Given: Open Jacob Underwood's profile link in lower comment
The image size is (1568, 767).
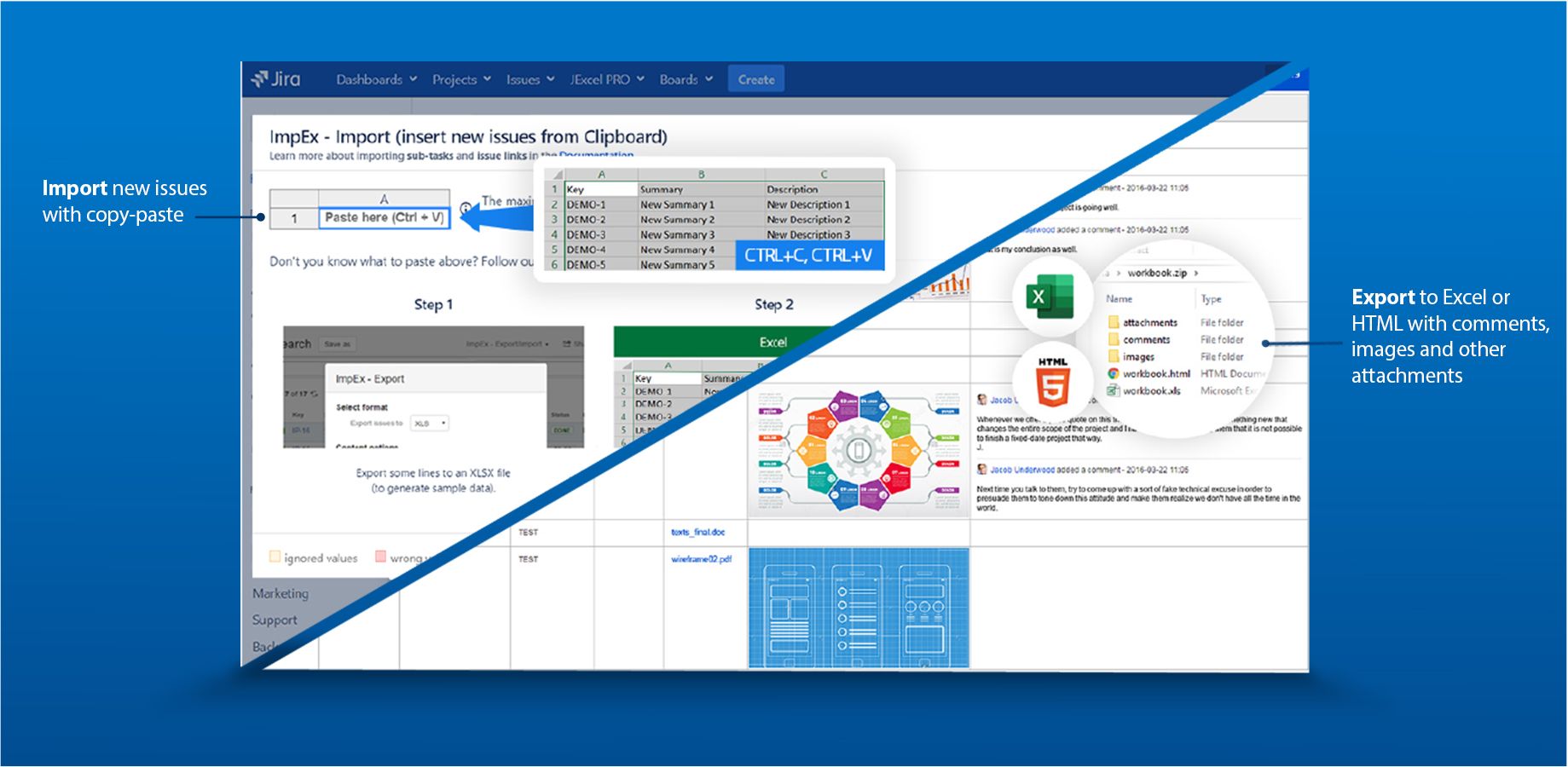Looking at the screenshot, I should coord(1022,470).
